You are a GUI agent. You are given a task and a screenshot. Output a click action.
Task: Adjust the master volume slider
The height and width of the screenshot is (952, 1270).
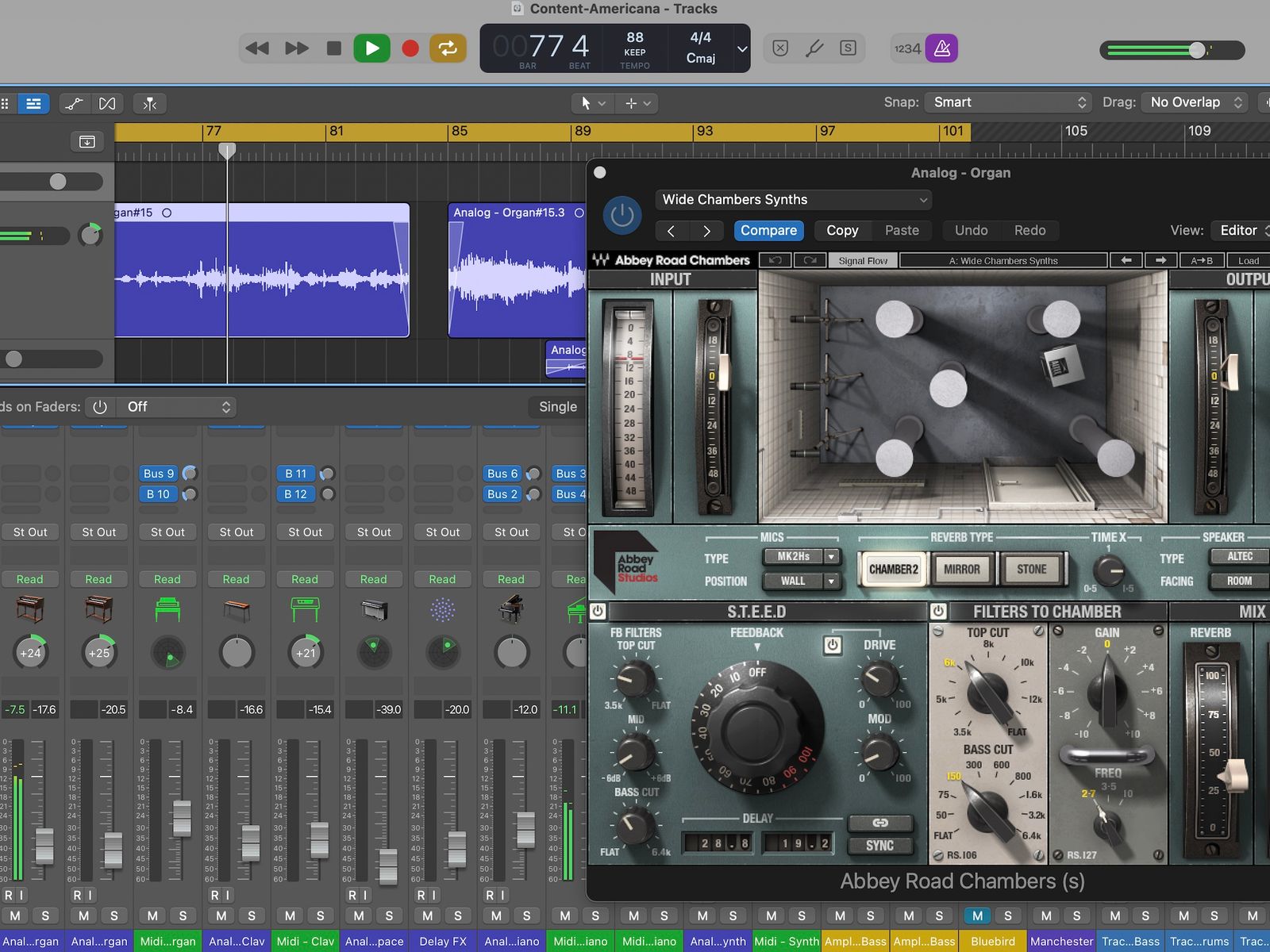pos(1196,50)
